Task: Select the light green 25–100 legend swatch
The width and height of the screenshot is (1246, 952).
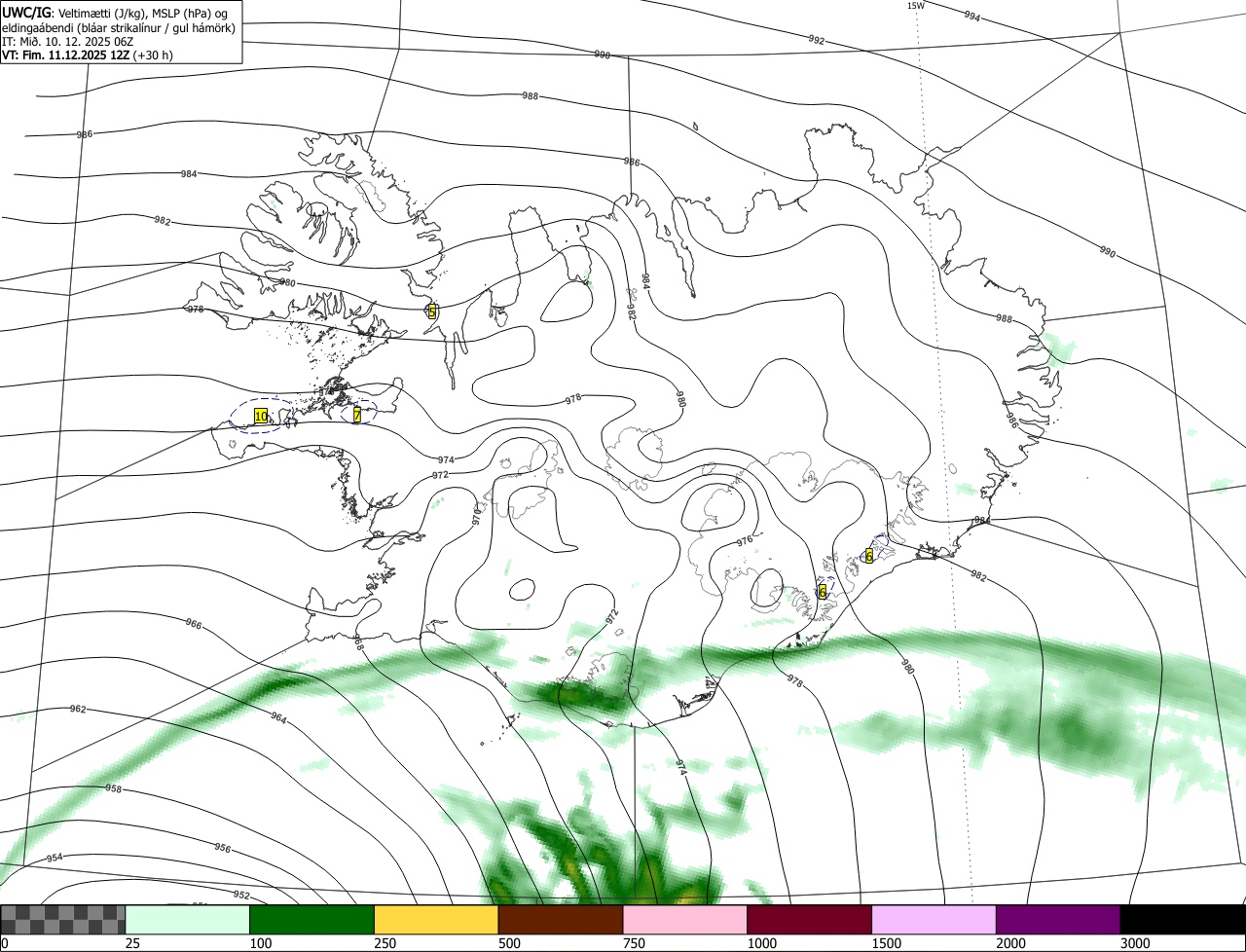Action: [x=188, y=919]
